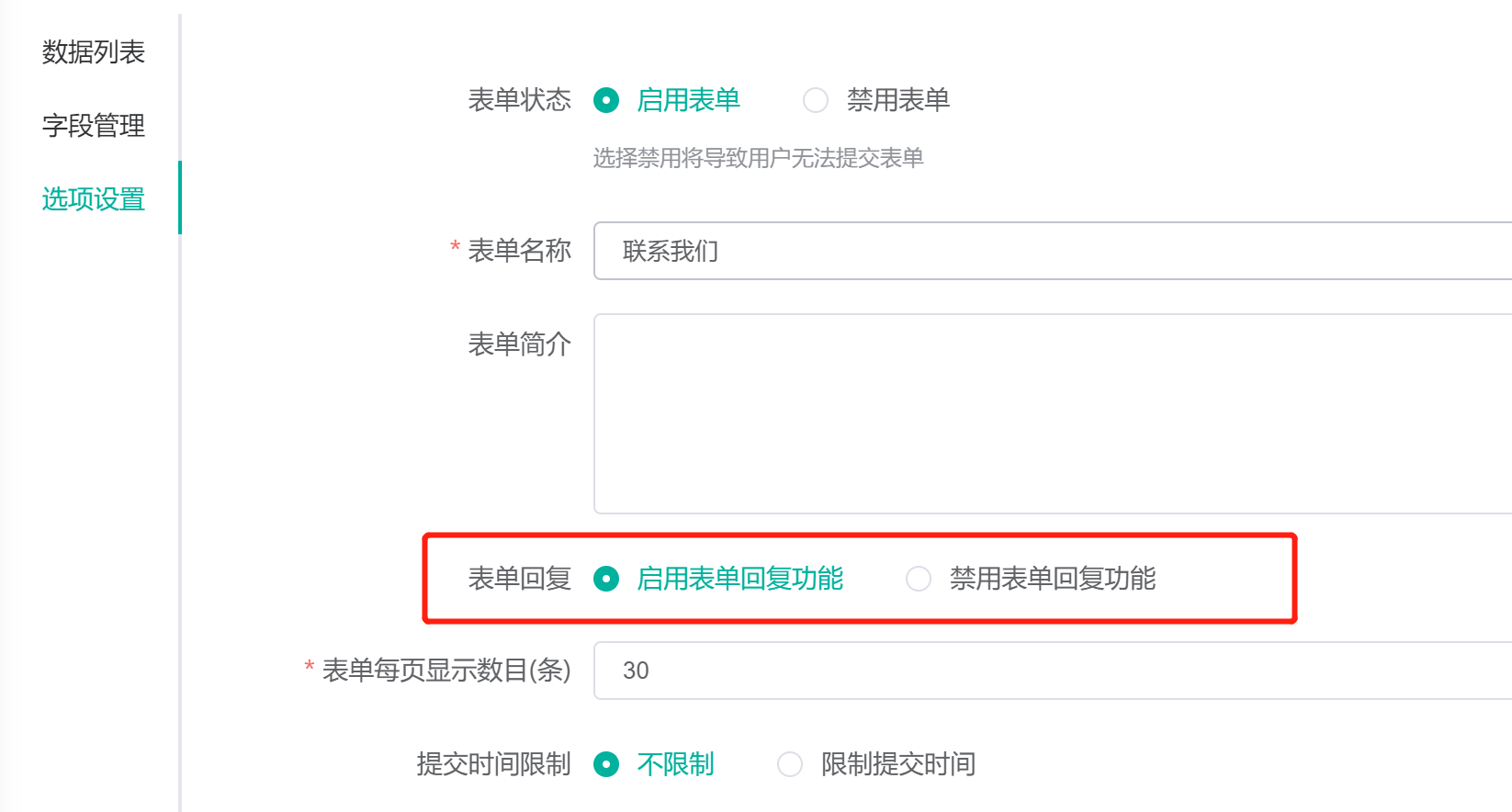Select the 启用表单 radio button
Viewport: 1512px width, 812px height.
[606, 100]
